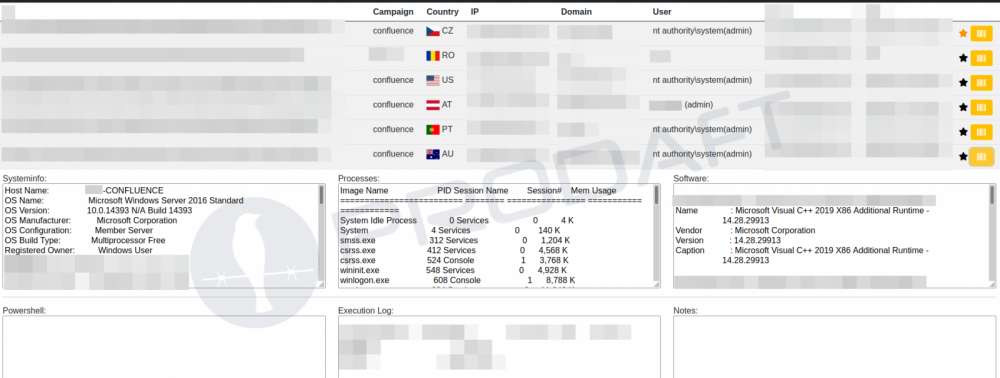Select the AU row's nt authority\system(admin) entry
Image resolution: width=1000 pixels, height=378 pixels.
pos(702,154)
